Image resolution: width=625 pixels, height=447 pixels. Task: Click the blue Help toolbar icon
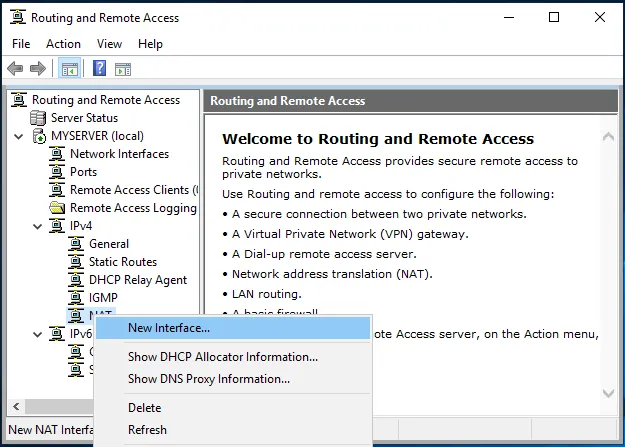coord(100,69)
